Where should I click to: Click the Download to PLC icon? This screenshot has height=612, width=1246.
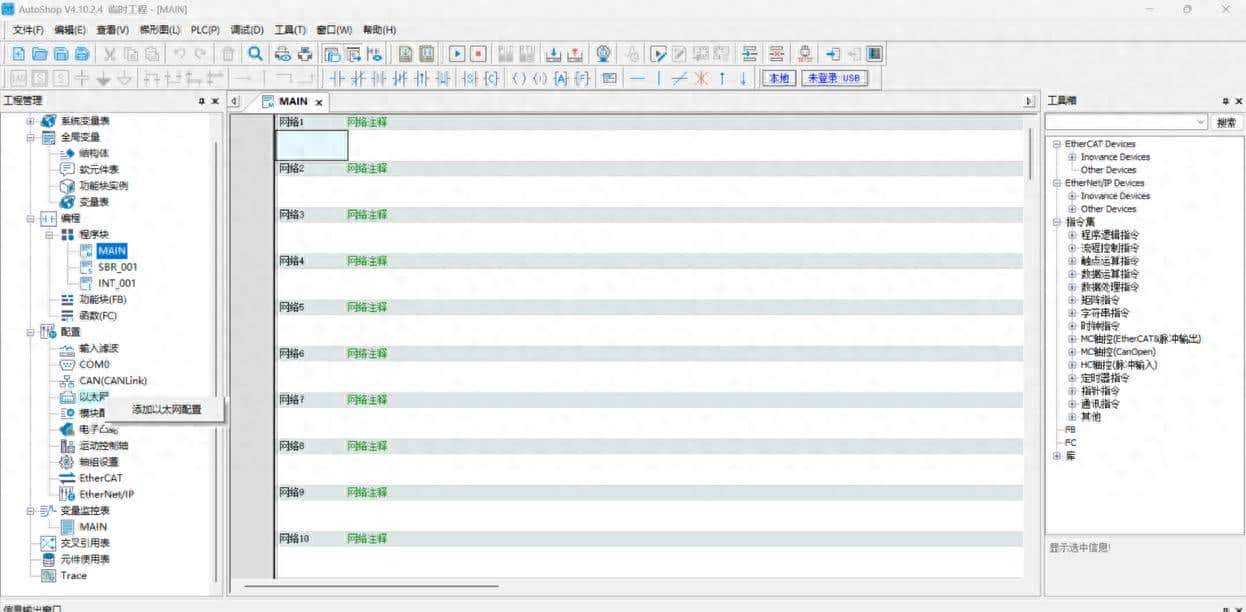pyautogui.click(x=554, y=54)
